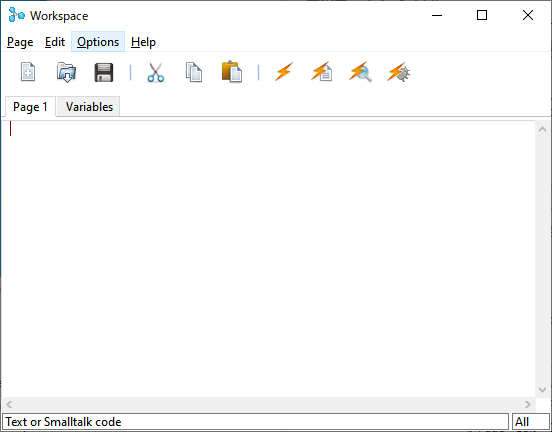Click the Workspace app icon in title bar
Image resolution: width=552 pixels, height=432 pixels.
17,15
